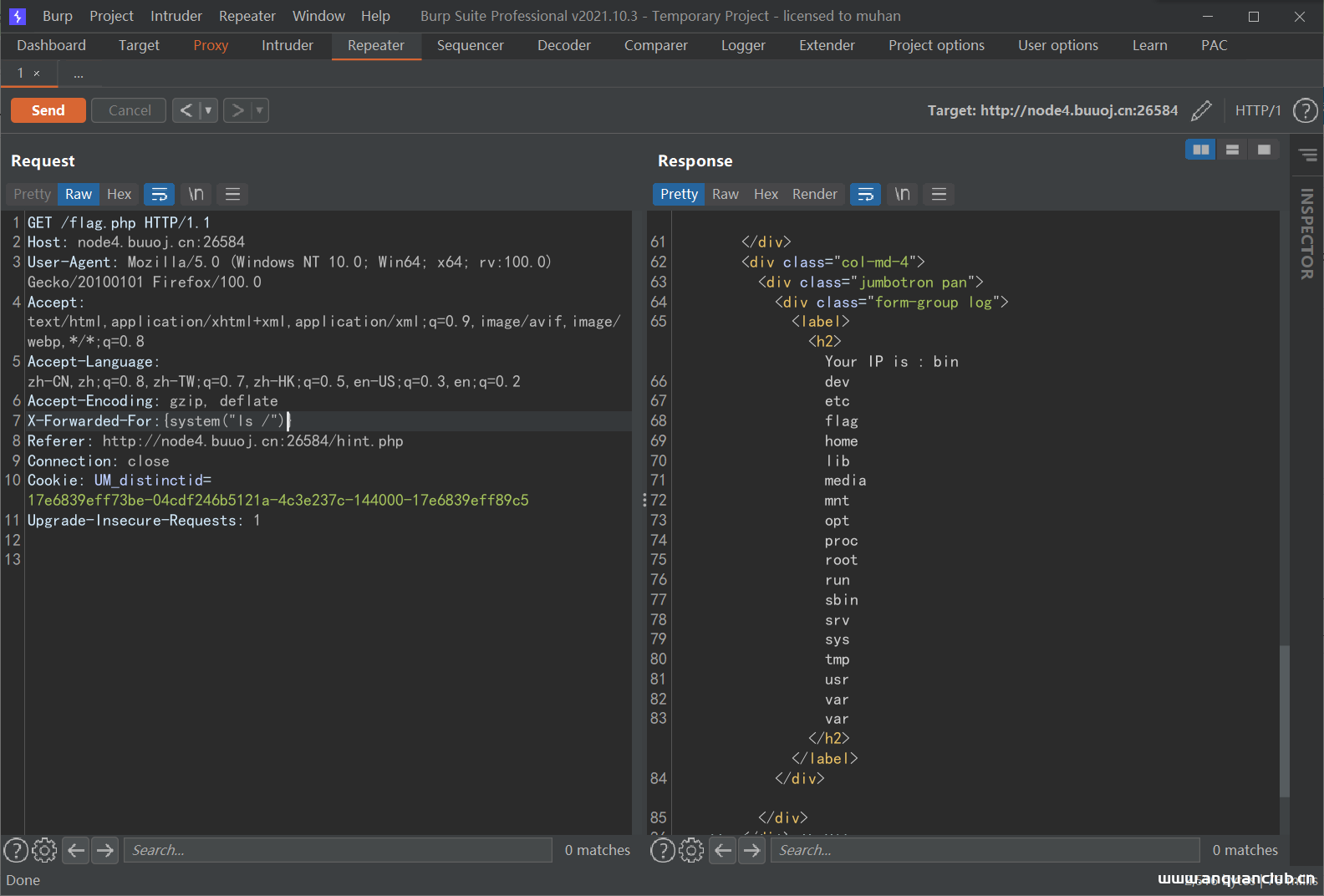Open request editor hamburger menu
The image size is (1324, 896).
pos(233,194)
